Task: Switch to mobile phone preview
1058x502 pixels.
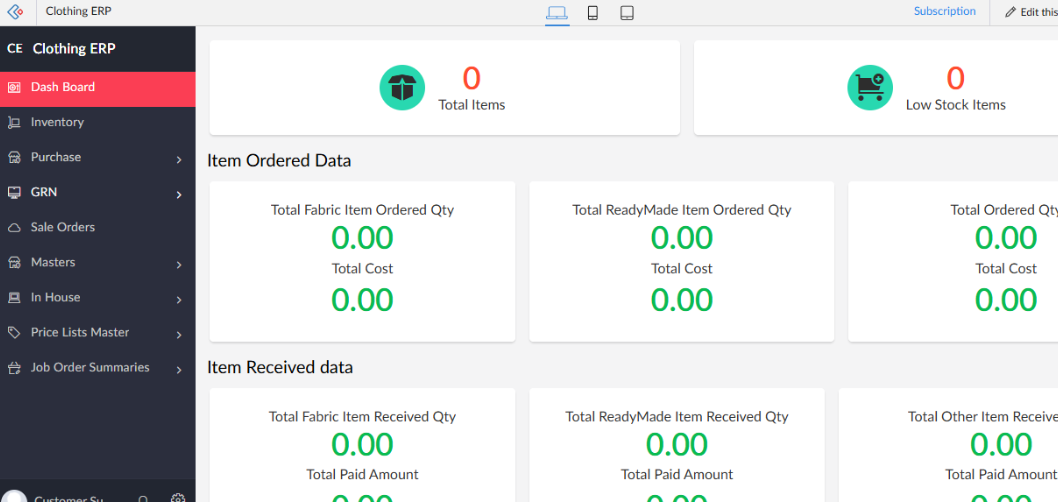Action: tap(592, 13)
